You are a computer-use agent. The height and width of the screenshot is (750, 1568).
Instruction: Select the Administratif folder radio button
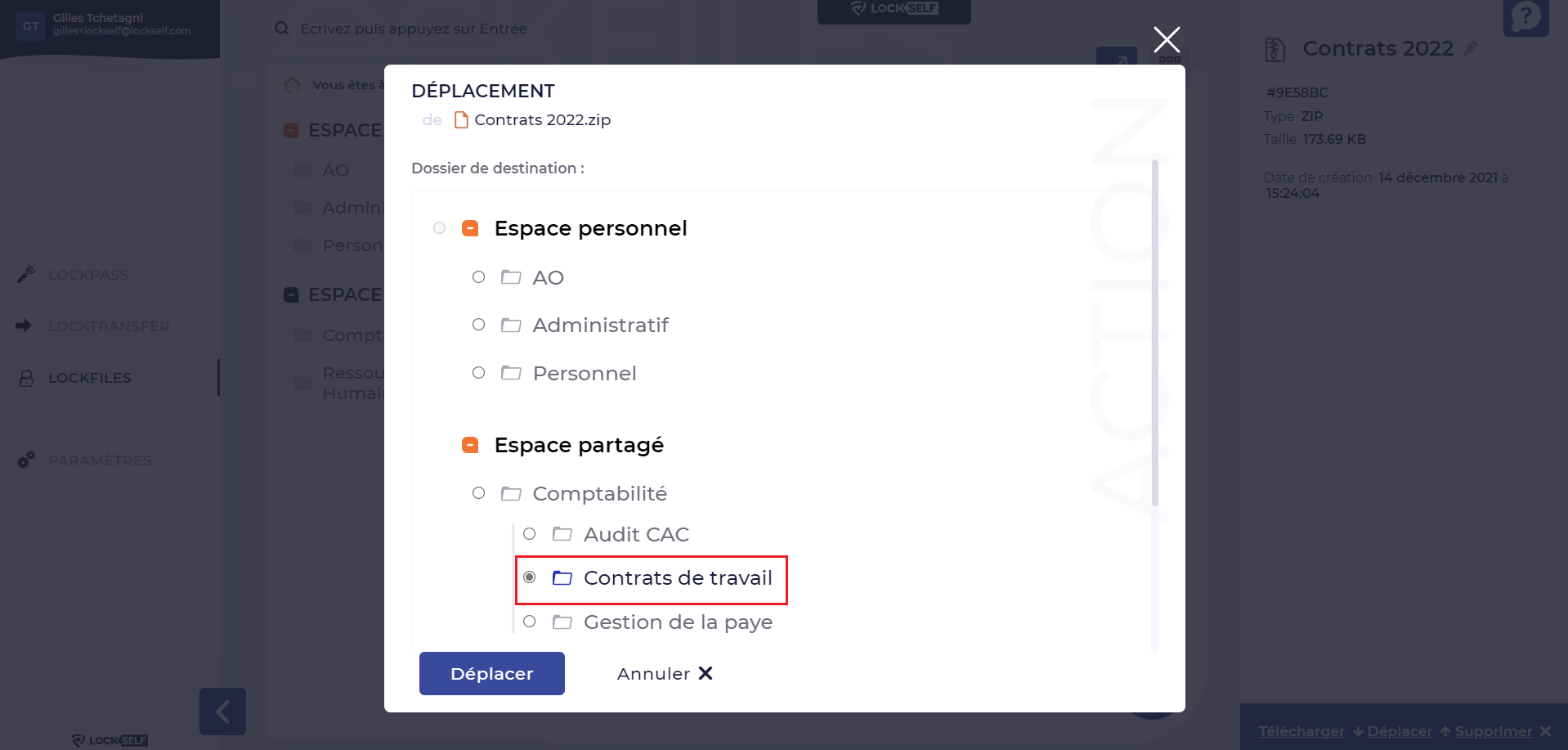pos(478,325)
